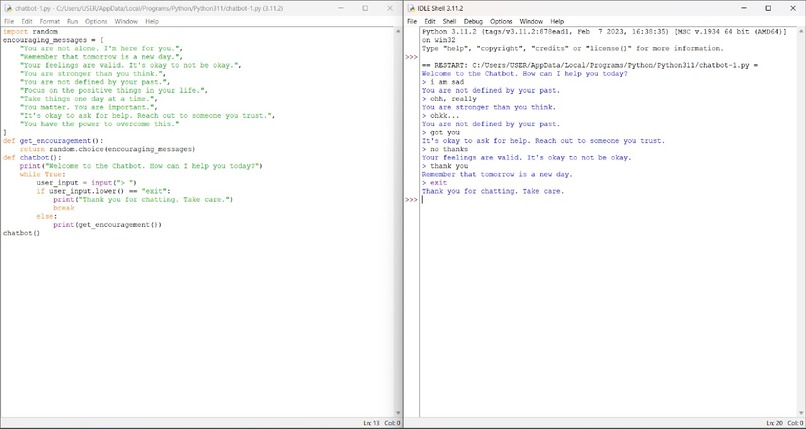This screenshot has height=429, width=806.
Task: Open the Help menu in IDLE Shell
Action: (x=557, y=22)
